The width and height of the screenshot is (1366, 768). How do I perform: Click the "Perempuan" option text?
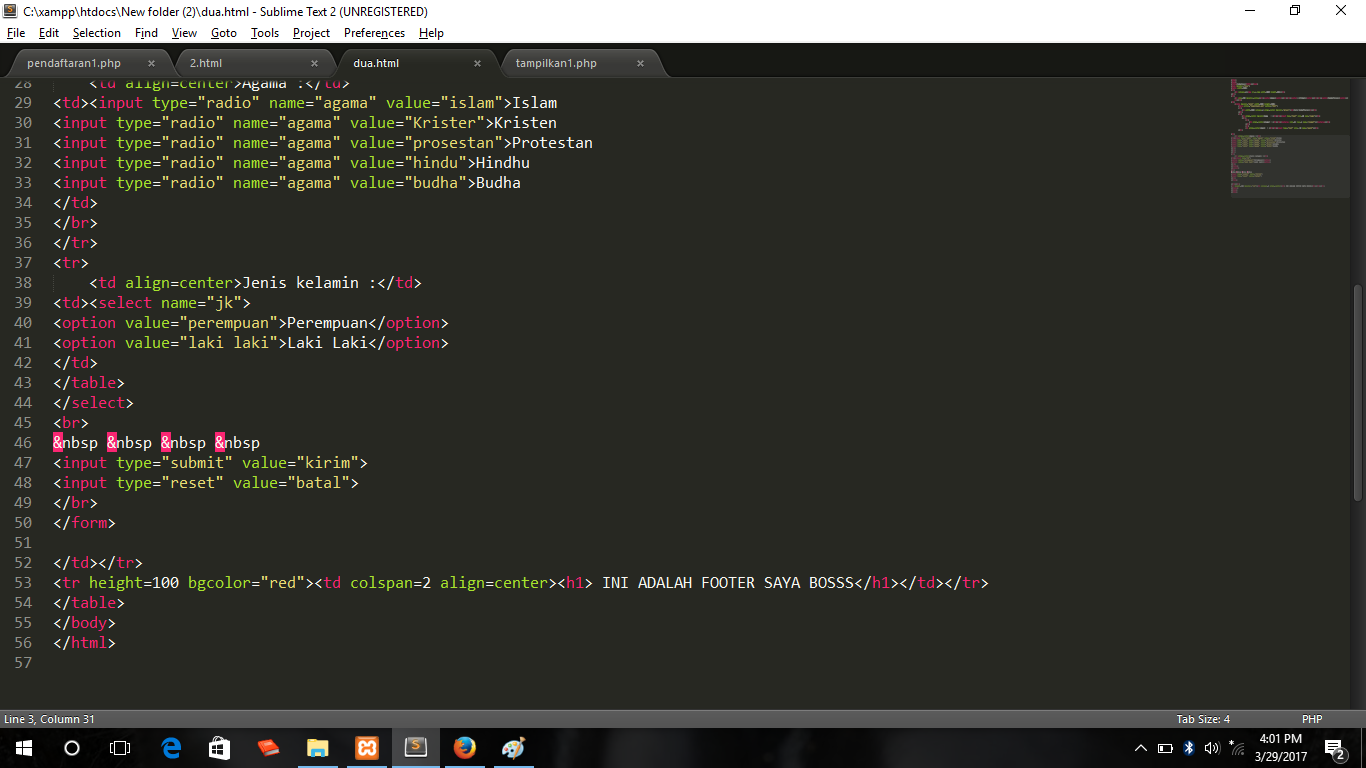click(328, 322)
